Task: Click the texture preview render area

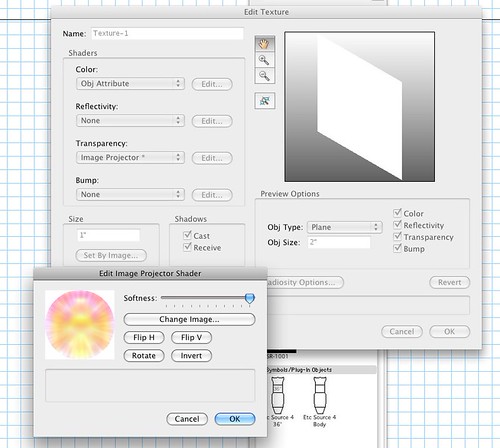Action: click(360, 107)
